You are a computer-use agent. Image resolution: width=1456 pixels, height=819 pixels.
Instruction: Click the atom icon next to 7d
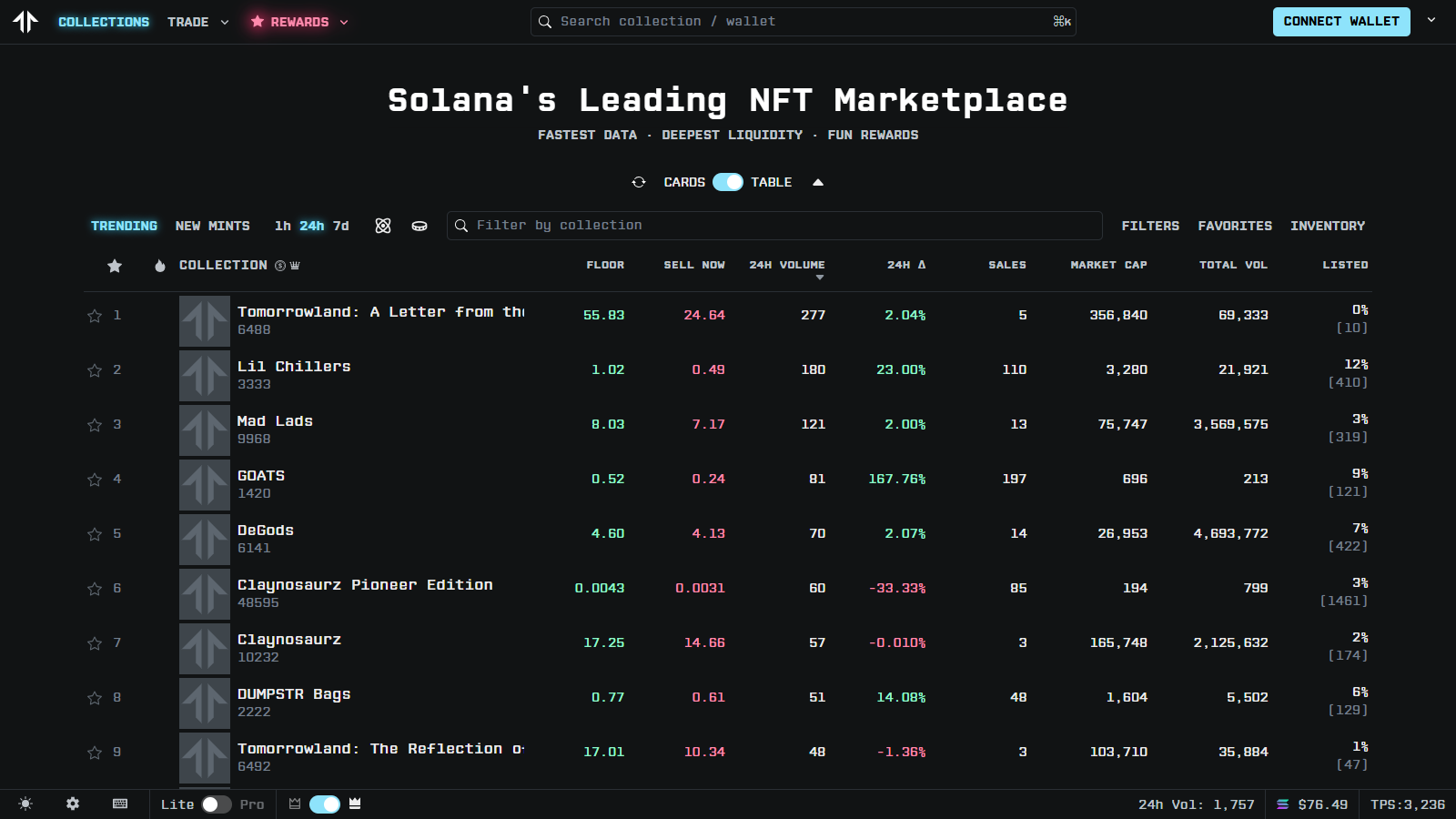pyautogui.click(x=383, y=226)
